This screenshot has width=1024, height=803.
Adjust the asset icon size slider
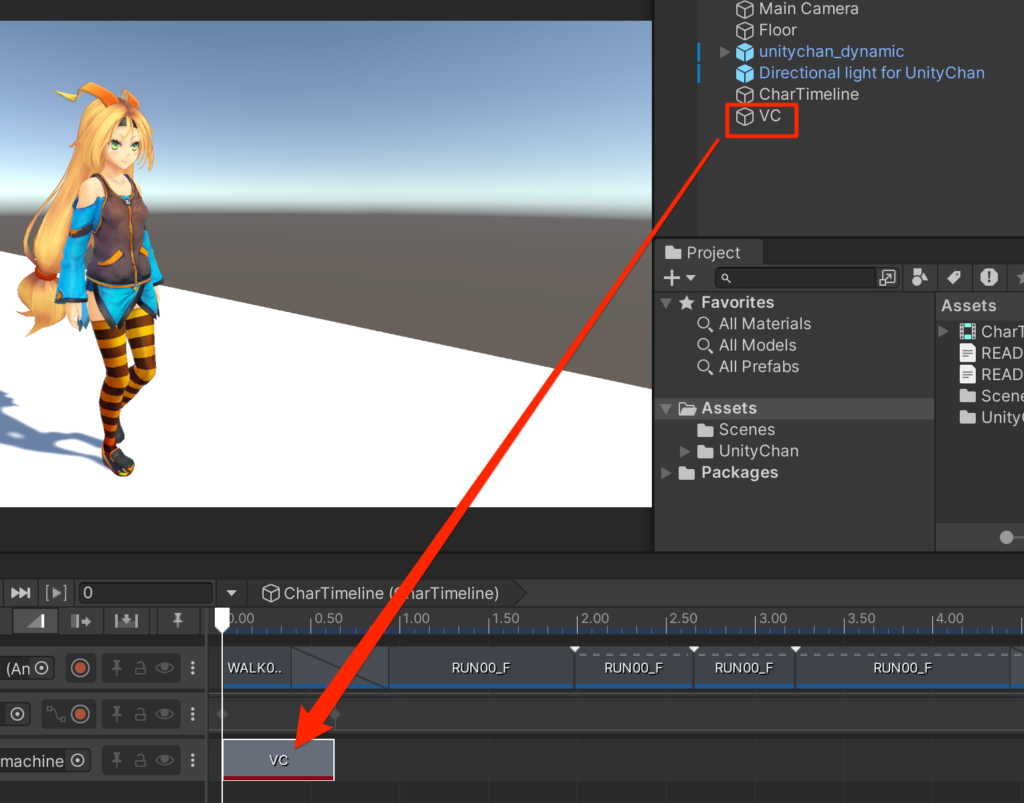[x=1006, y=537]
